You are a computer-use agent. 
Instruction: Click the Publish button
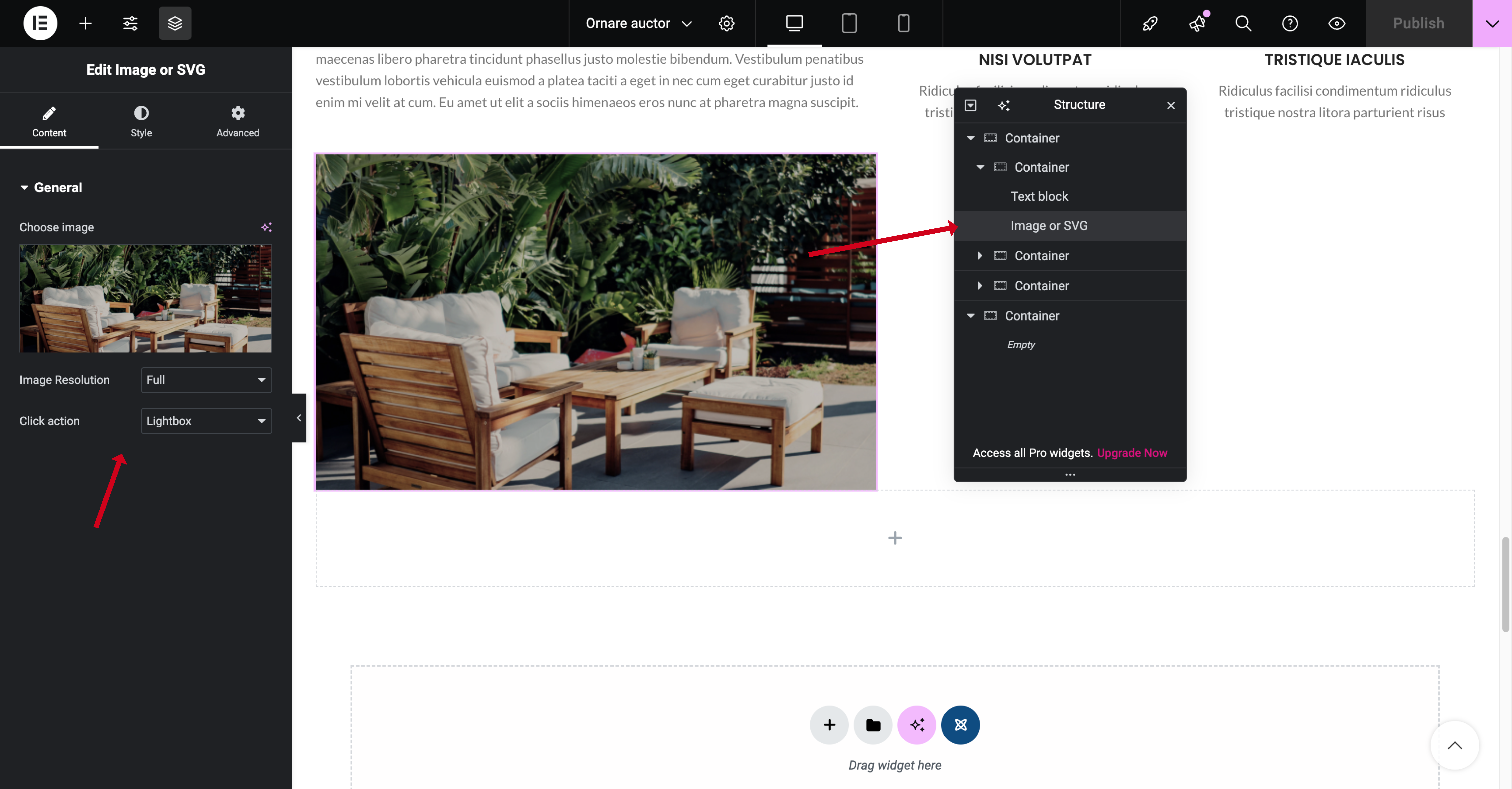coord(1419,24)
